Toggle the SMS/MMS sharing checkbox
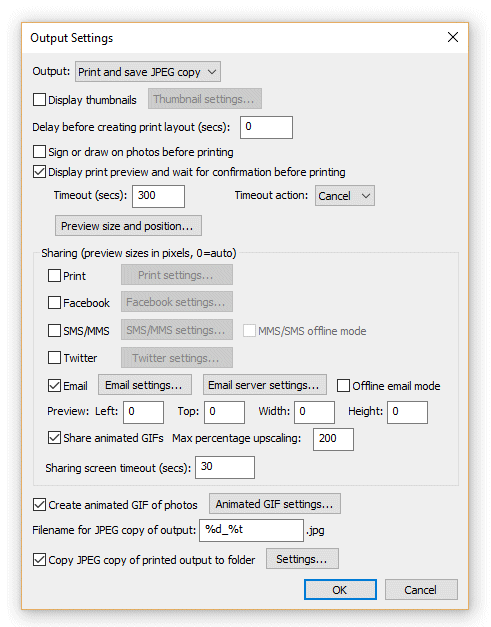The height and width of the screenshot is (627, 491). 54,331
